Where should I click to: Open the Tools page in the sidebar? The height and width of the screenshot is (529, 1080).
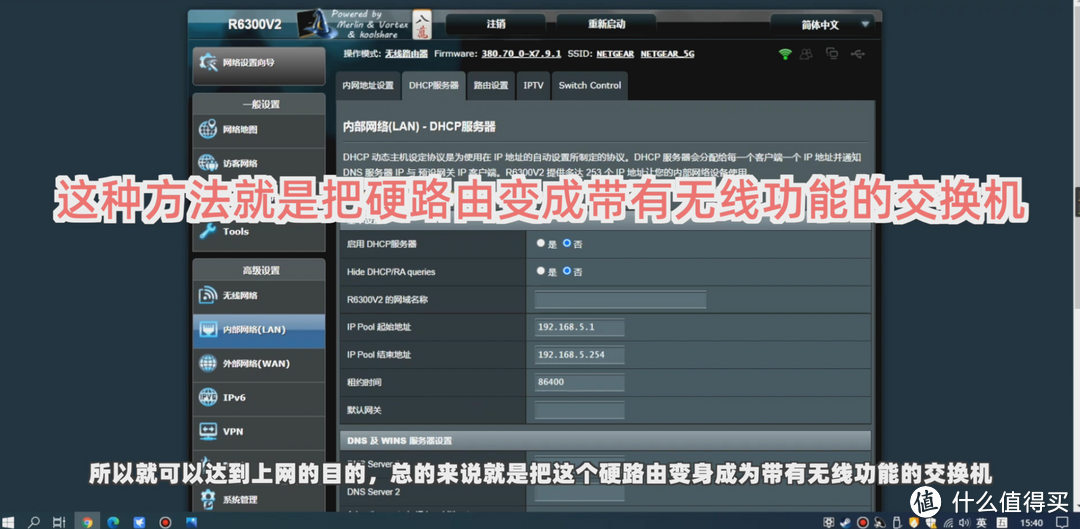[x=259, y=231]
